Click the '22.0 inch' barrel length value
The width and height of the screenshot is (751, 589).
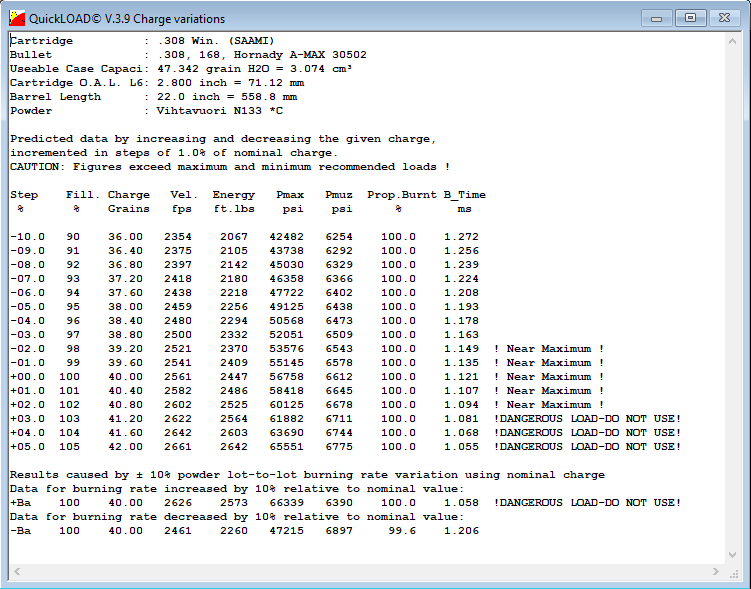(x=188, y=97)
